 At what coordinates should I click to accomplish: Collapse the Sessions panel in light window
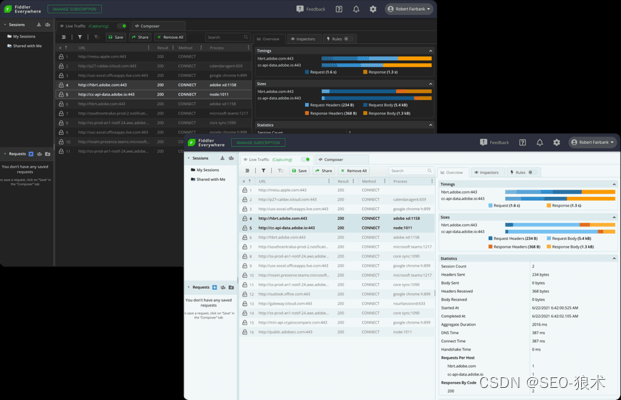tap(189, 158)
